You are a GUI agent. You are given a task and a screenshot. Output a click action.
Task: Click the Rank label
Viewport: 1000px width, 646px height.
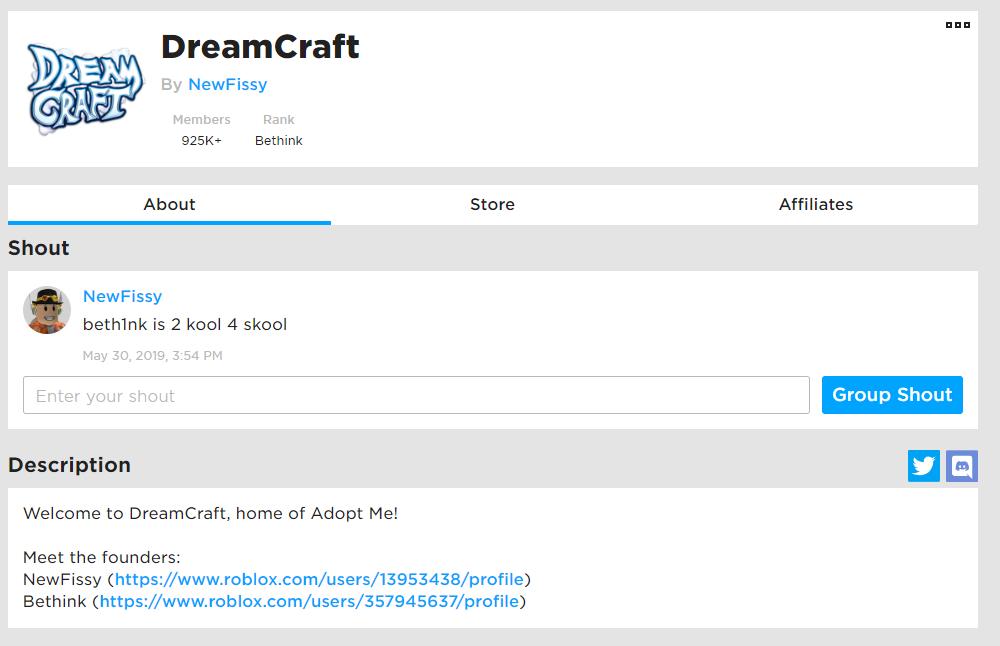tap(279, 120)
